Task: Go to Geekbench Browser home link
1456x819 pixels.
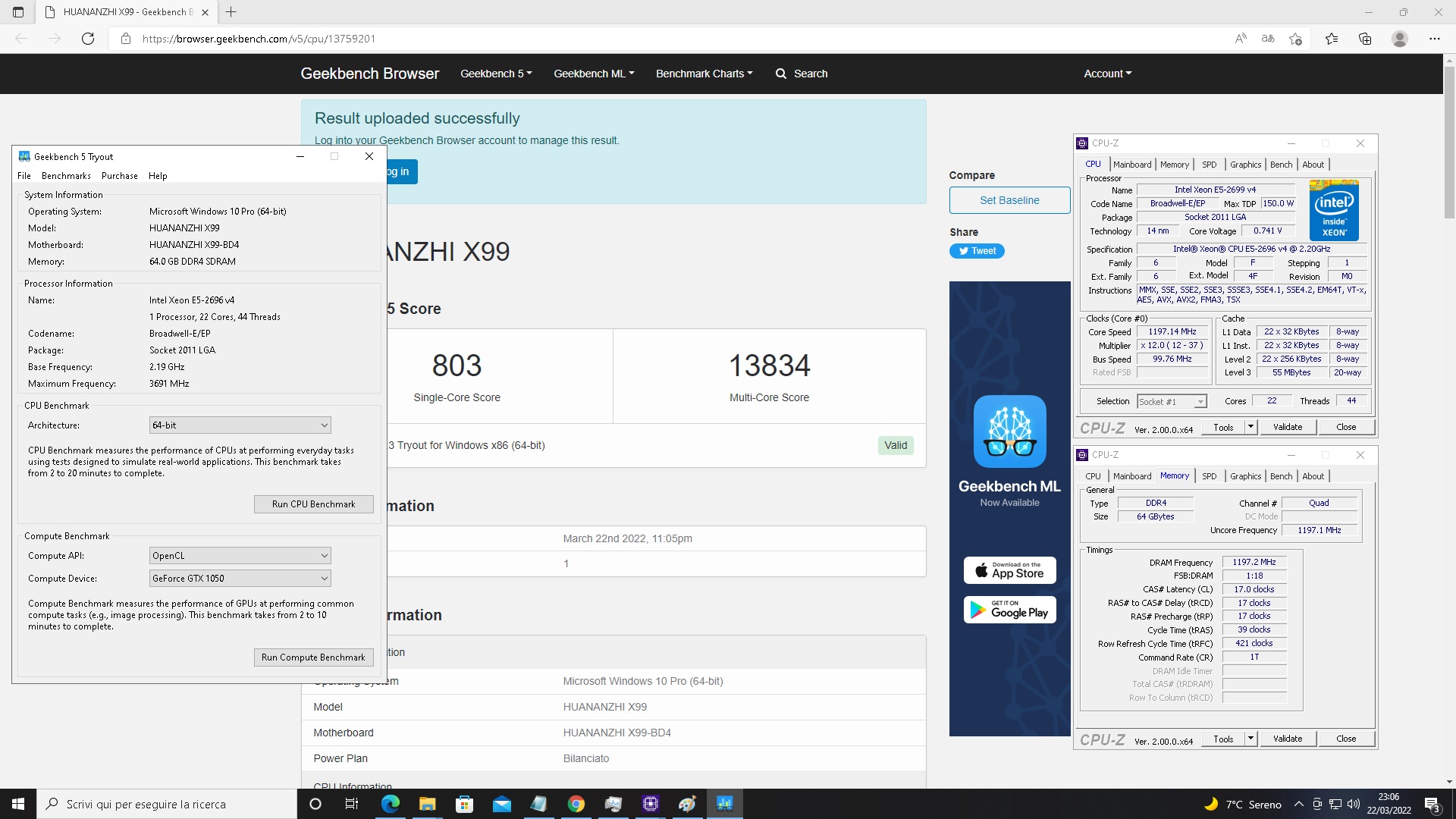Action: click(369, 74)
